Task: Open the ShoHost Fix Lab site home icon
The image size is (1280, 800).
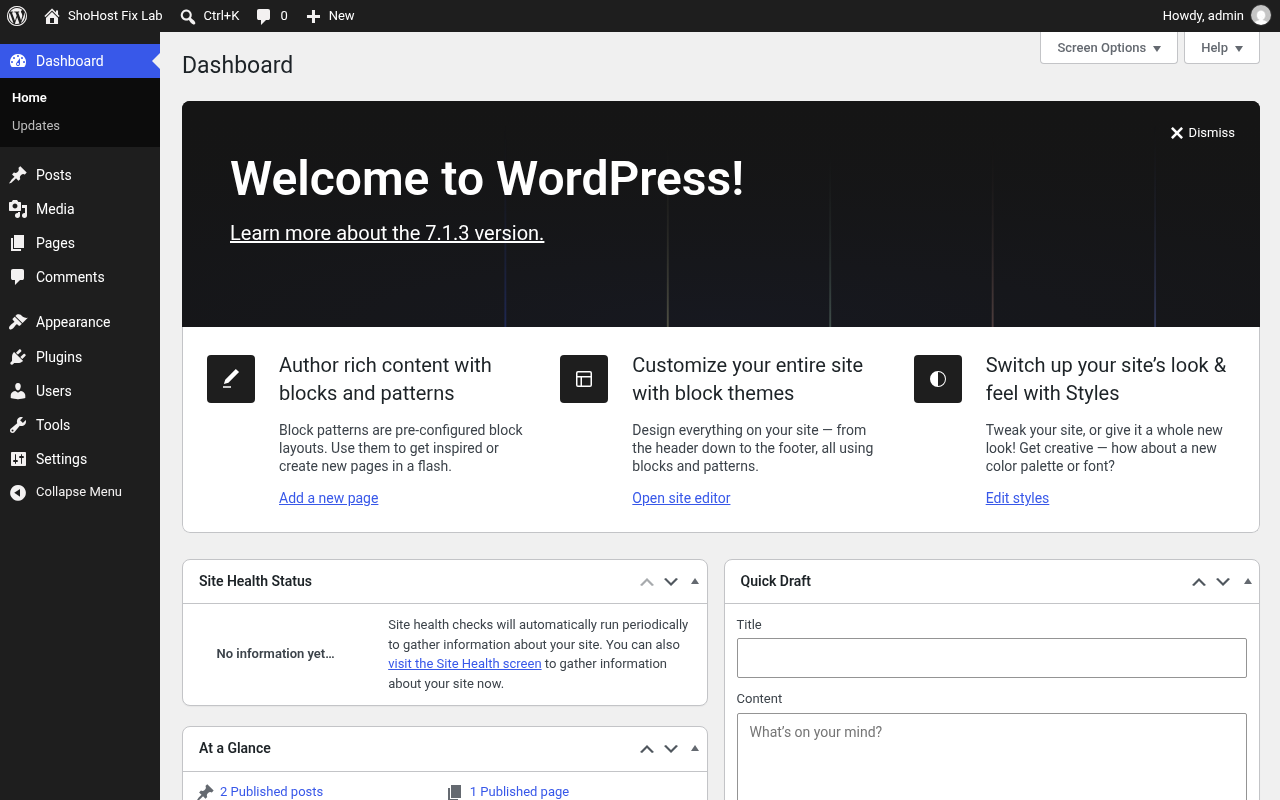Action: pos(52,16)
